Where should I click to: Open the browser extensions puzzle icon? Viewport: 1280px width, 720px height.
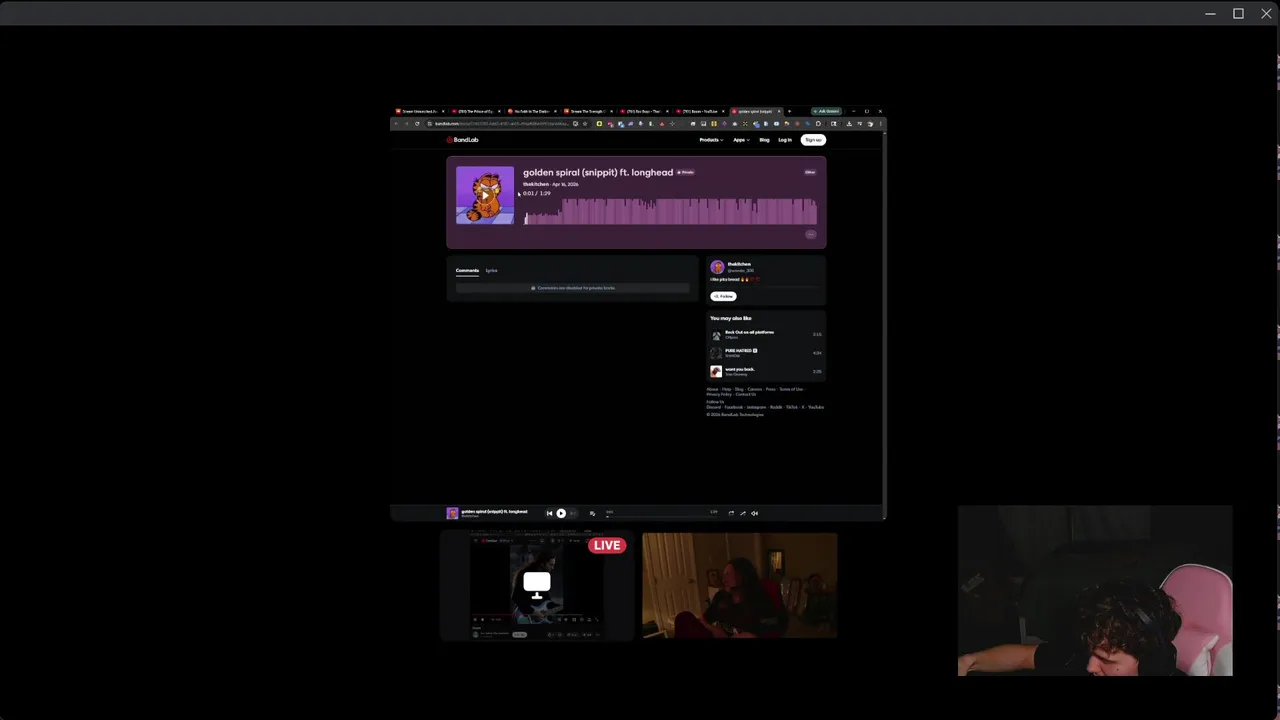(819, 123)
